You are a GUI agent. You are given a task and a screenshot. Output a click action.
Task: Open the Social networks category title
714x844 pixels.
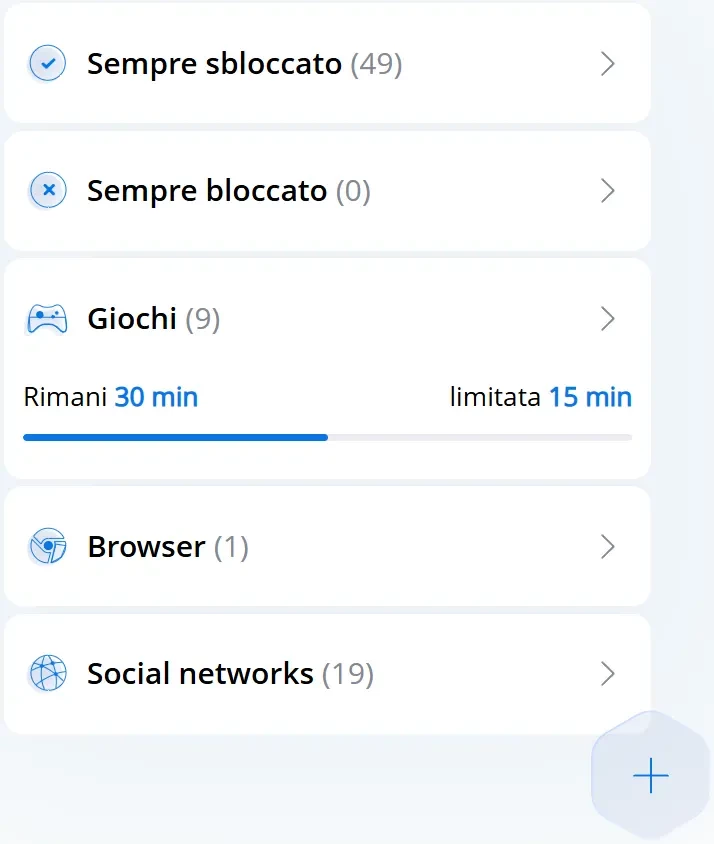coord(200,674)
